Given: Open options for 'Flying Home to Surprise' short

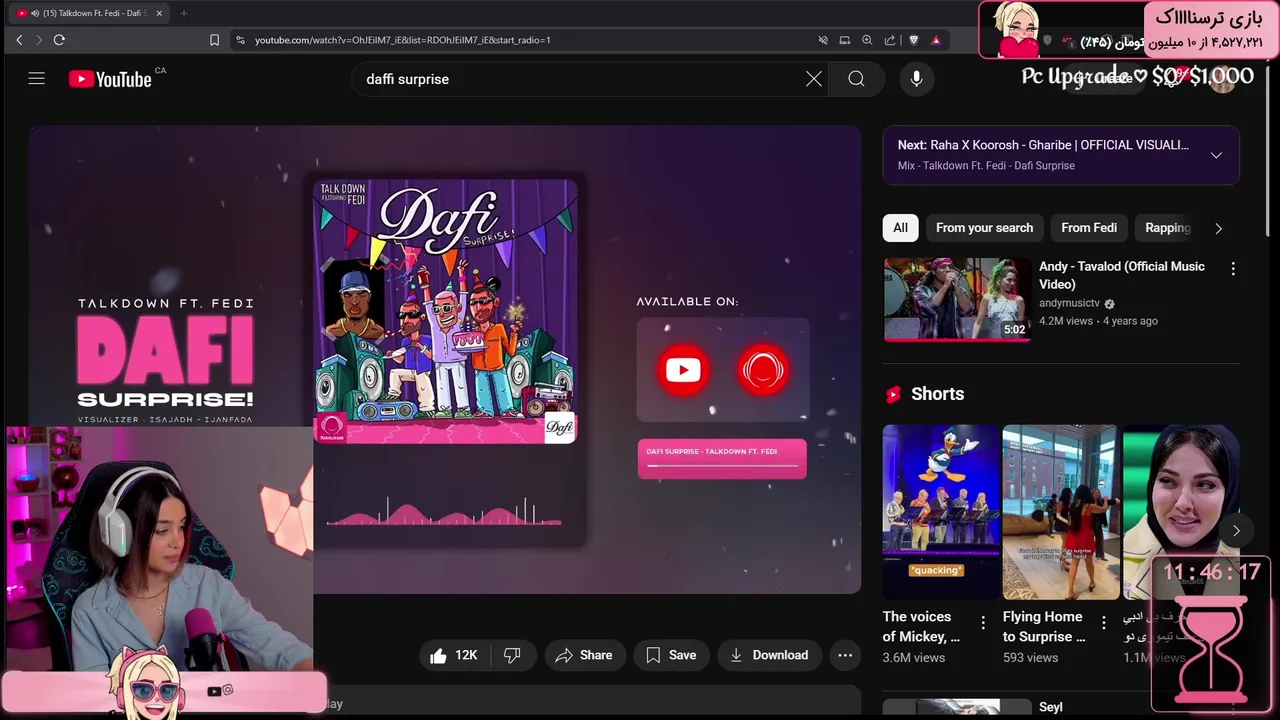Looking at the screenshot, I should pyautogui.click(x=1103, y=622).
